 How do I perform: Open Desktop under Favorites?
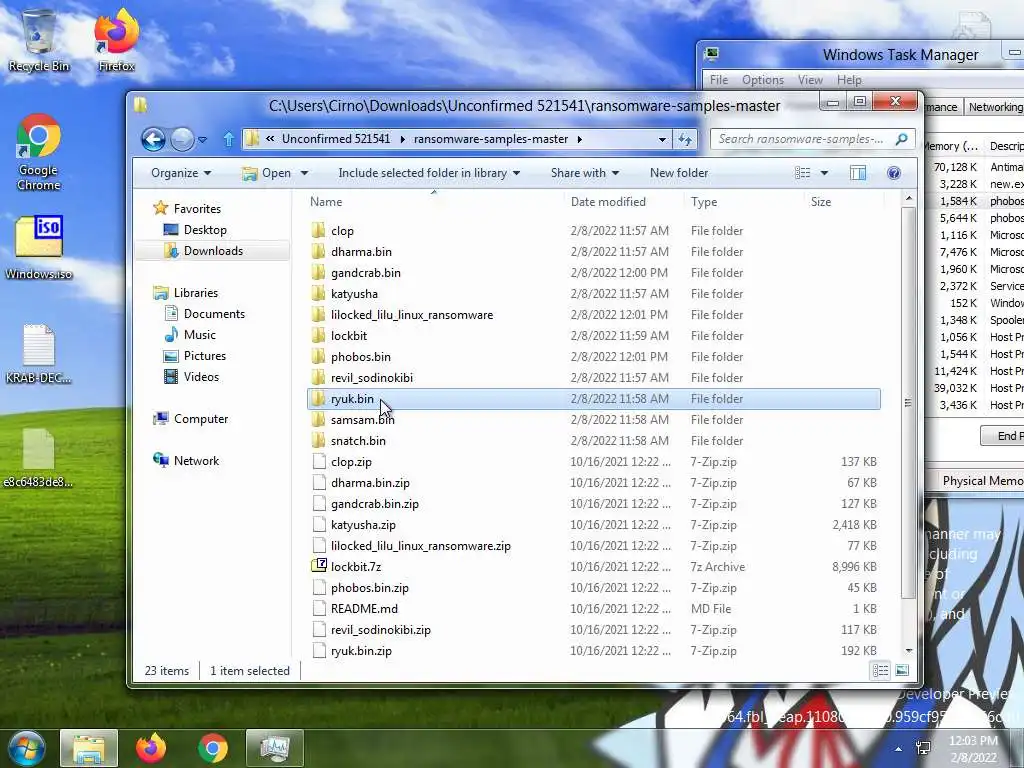pyautogui.click(x=195, y=230)
